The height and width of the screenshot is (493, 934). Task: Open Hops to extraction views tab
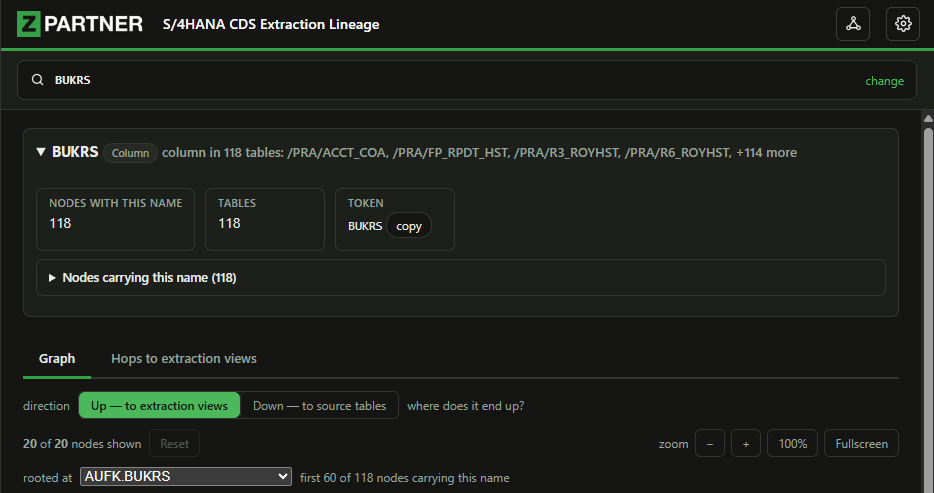pos(183,358)
